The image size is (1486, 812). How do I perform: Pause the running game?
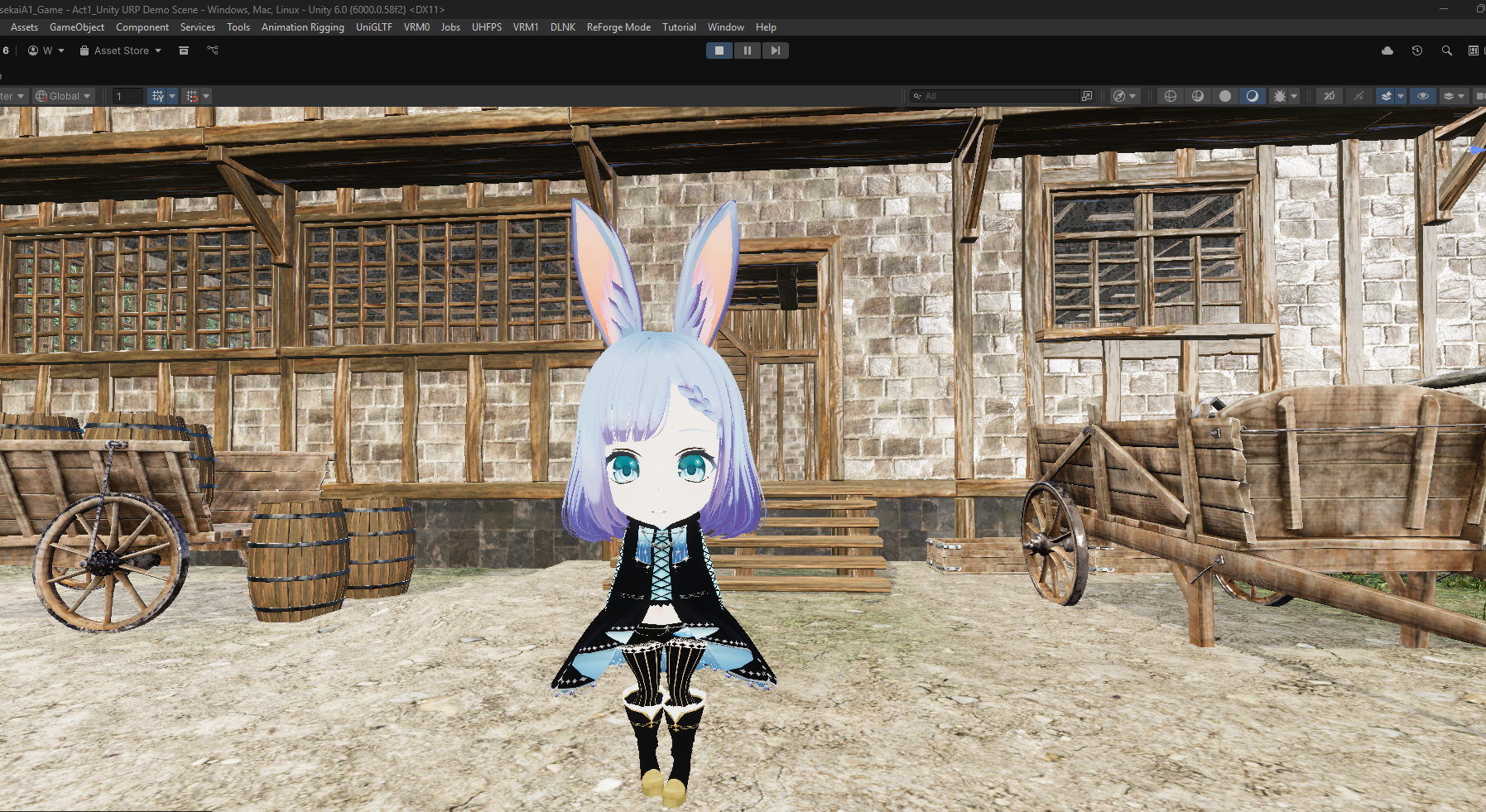(x=748, y=50)
